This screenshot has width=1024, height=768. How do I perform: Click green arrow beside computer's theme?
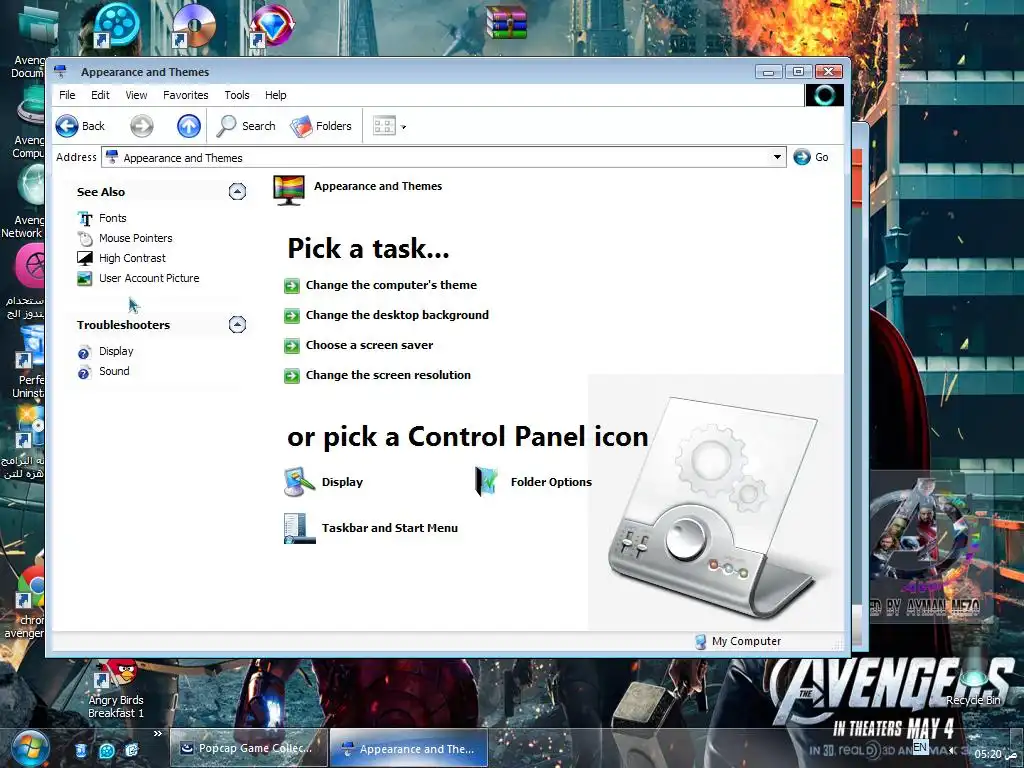(291, 285)
